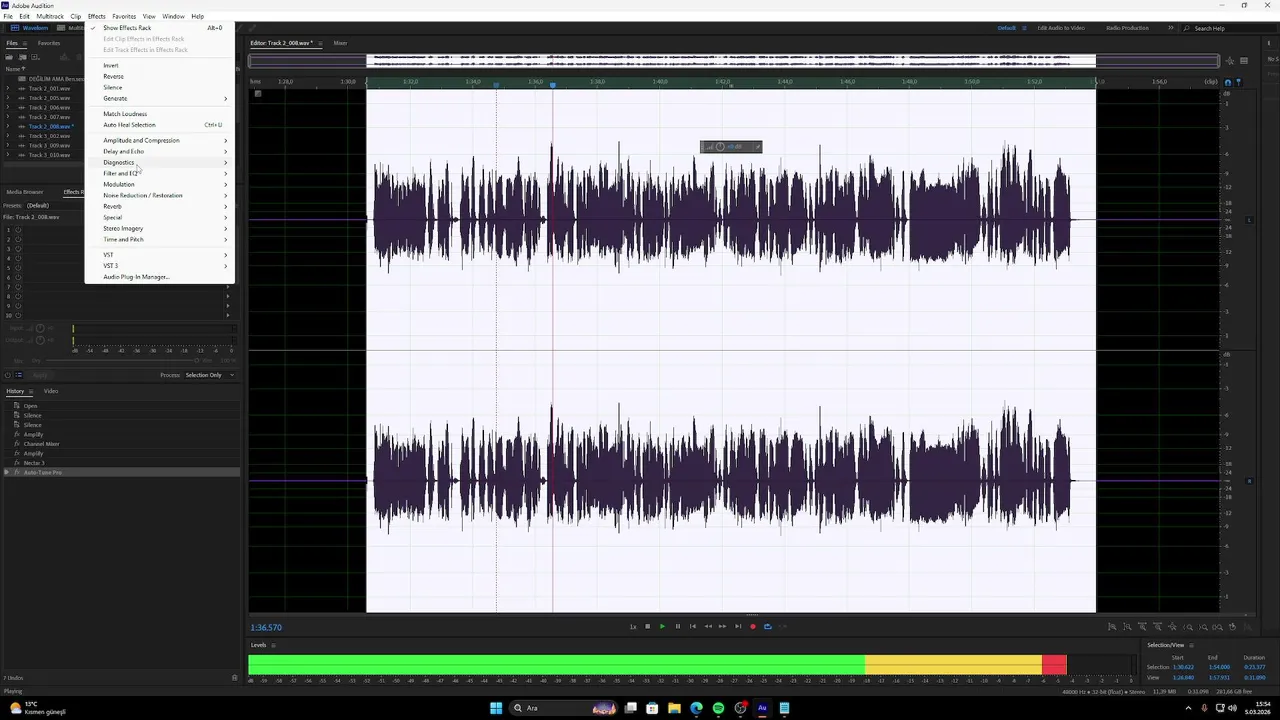The width and height of the screenshot is (1280, 720).
Task: Toggle Loop Playback icon
Action: click(x=767, y=627)
